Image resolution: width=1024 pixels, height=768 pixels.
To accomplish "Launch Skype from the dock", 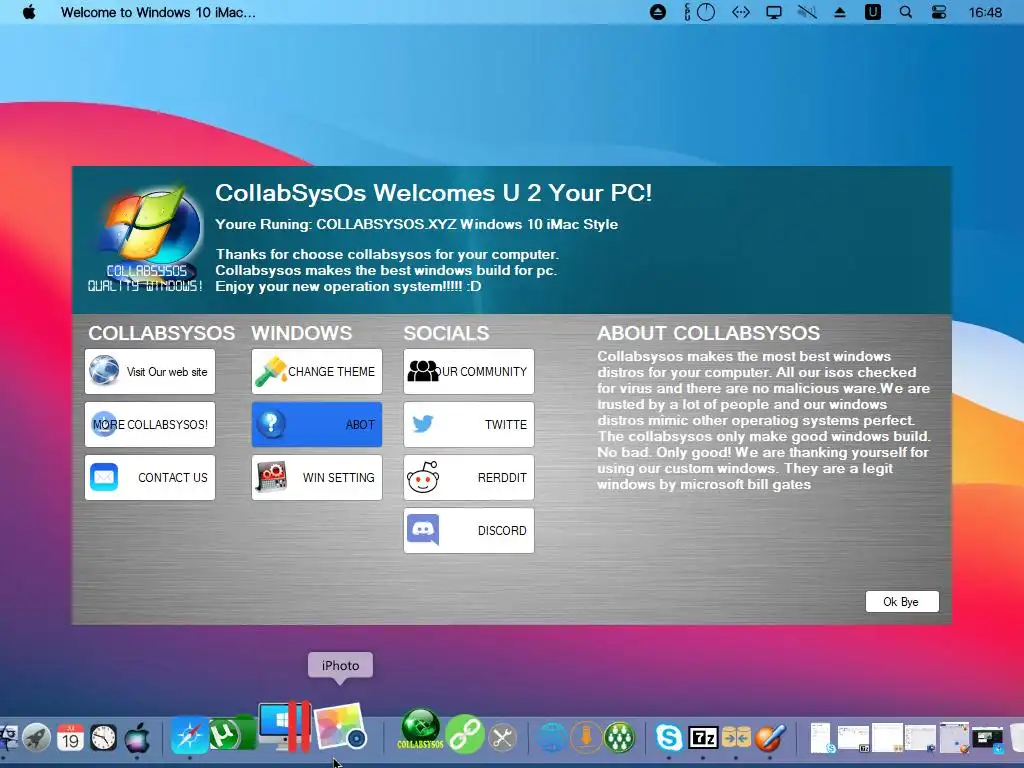I will click(669, 738).
